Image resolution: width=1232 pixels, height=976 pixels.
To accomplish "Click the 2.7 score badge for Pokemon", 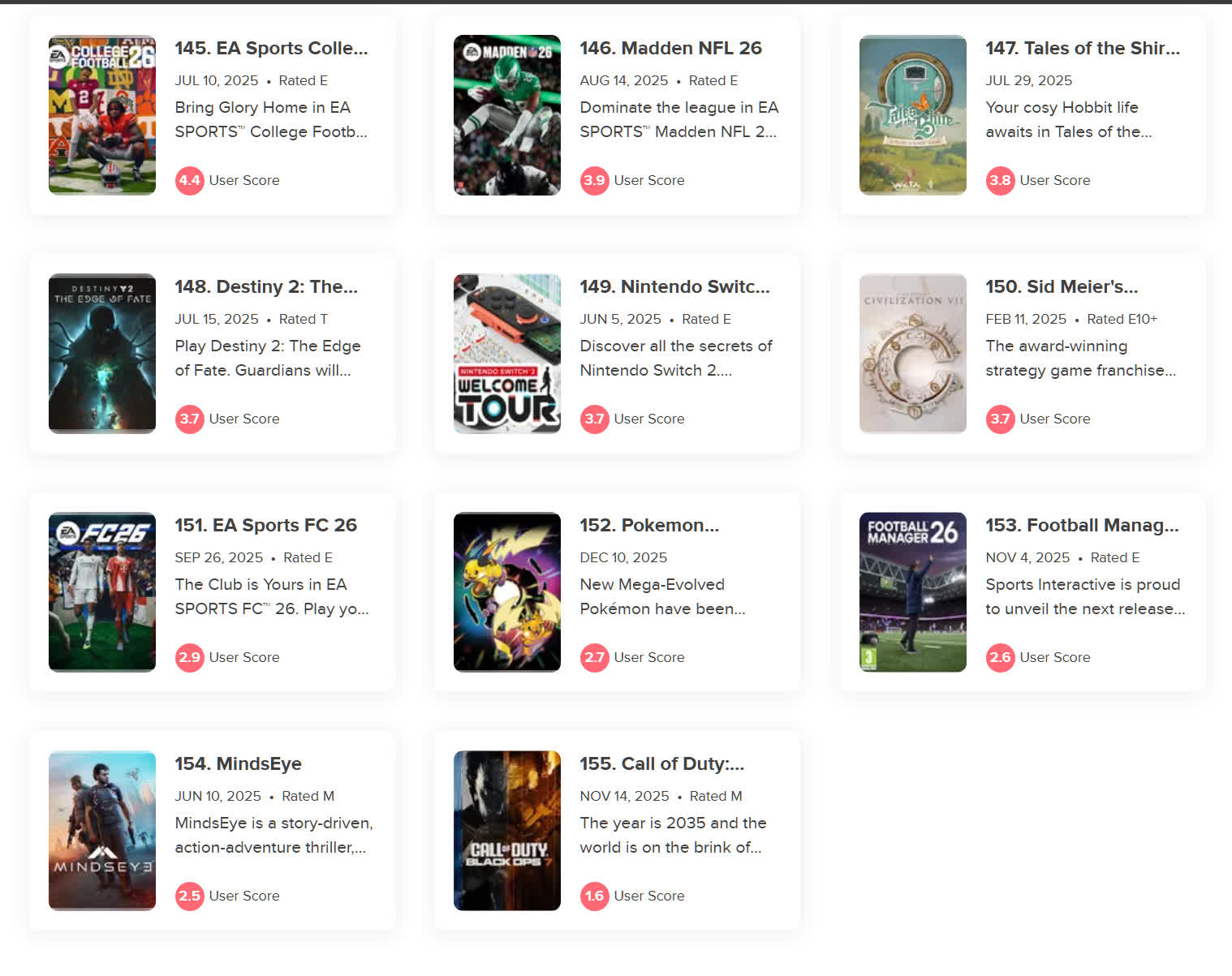I will pyautogui.click(x=594, y=657).
